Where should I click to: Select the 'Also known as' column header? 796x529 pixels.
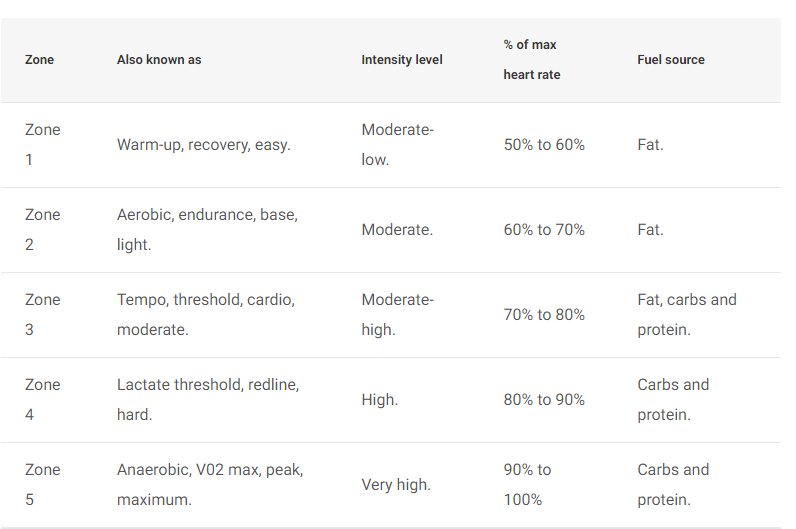point(159,60)
